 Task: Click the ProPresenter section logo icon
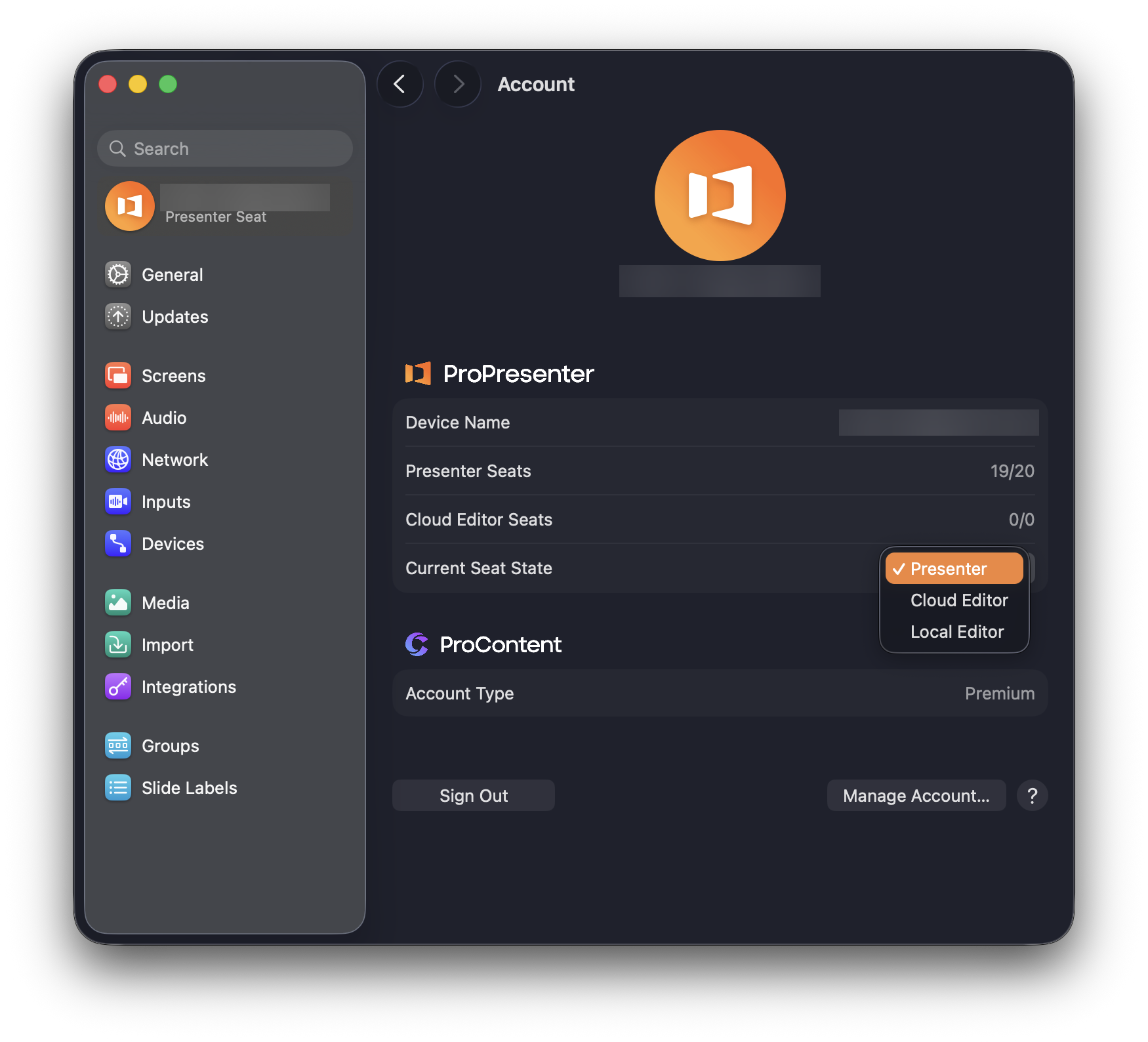418,373
